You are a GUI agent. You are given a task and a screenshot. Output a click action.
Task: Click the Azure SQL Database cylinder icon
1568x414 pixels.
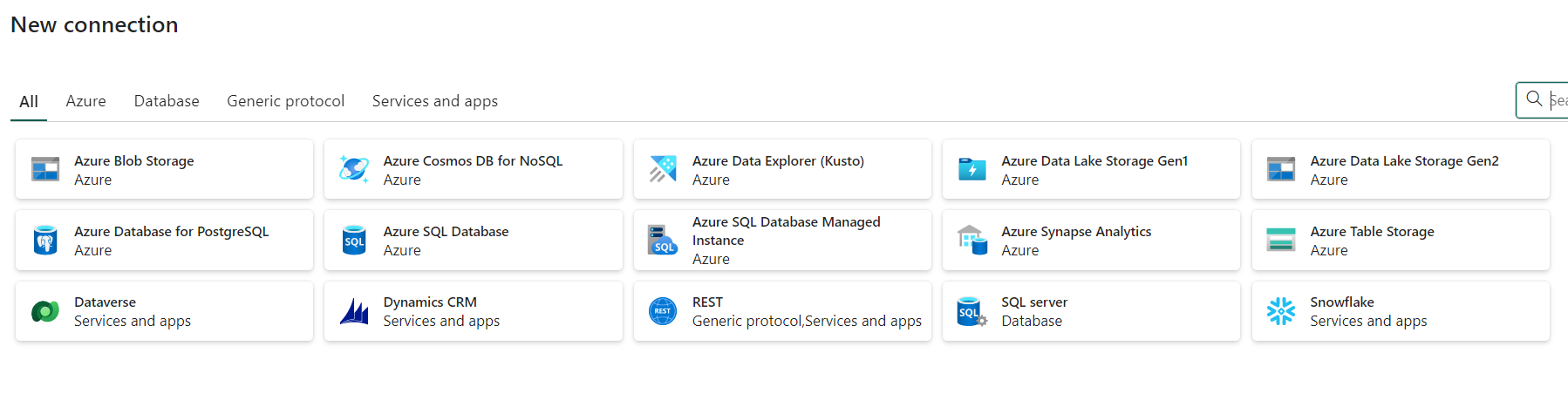[354, 240]
